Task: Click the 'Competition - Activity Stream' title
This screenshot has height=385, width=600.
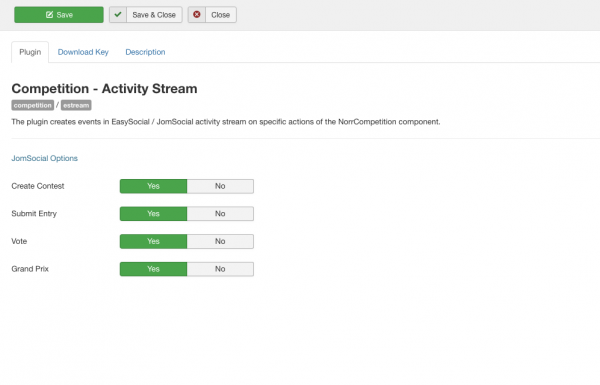Action: click(x=104, y=89)
